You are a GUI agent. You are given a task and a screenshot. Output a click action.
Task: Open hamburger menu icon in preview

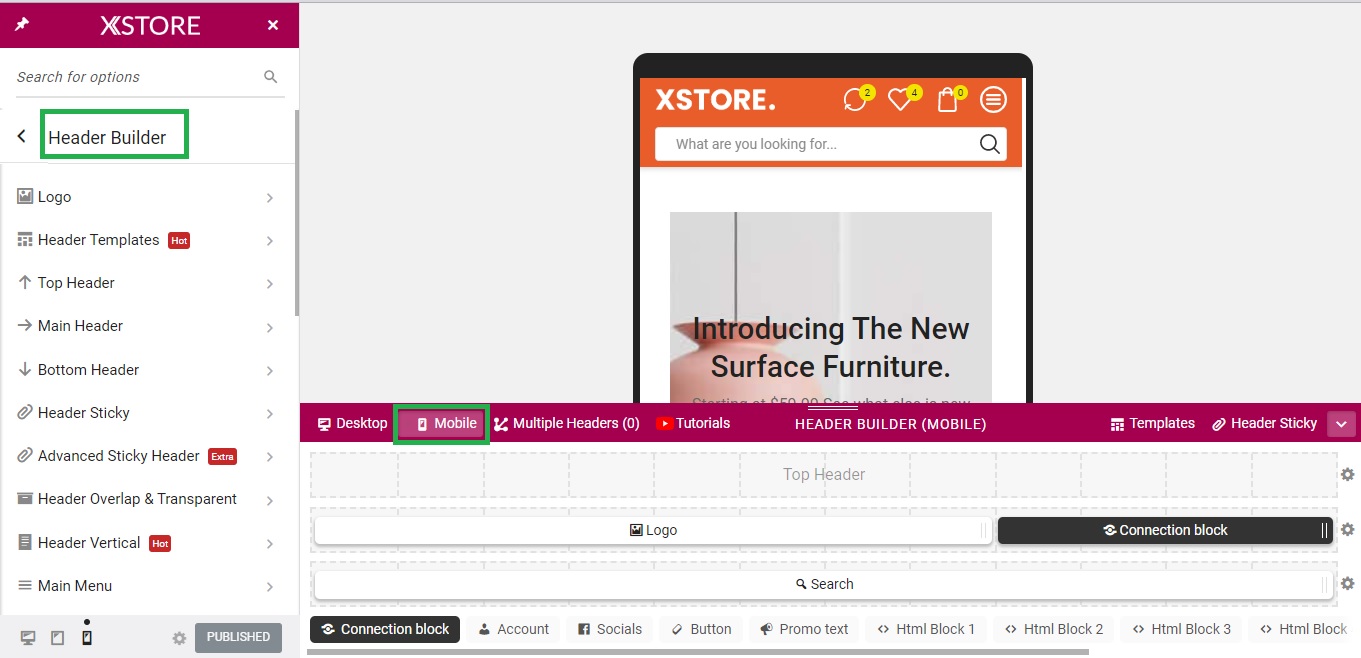(993, 99)
